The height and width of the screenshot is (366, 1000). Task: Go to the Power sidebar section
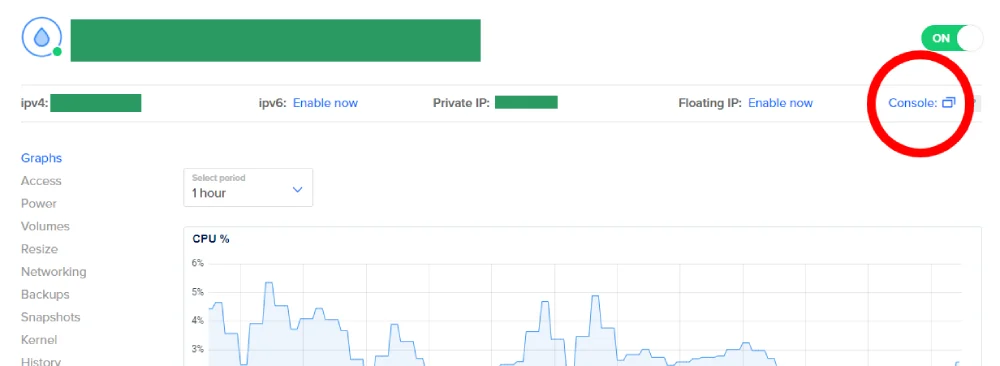pos(39,203)
